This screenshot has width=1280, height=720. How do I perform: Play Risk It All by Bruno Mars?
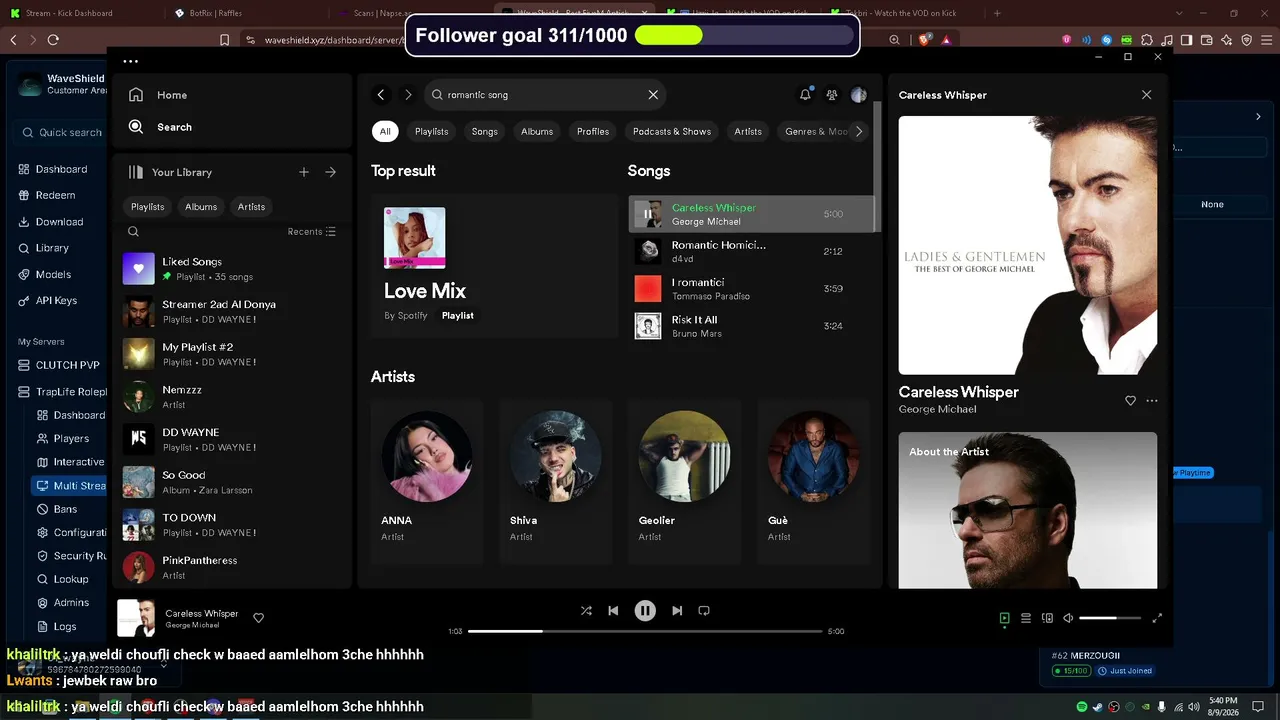(754, 326)
